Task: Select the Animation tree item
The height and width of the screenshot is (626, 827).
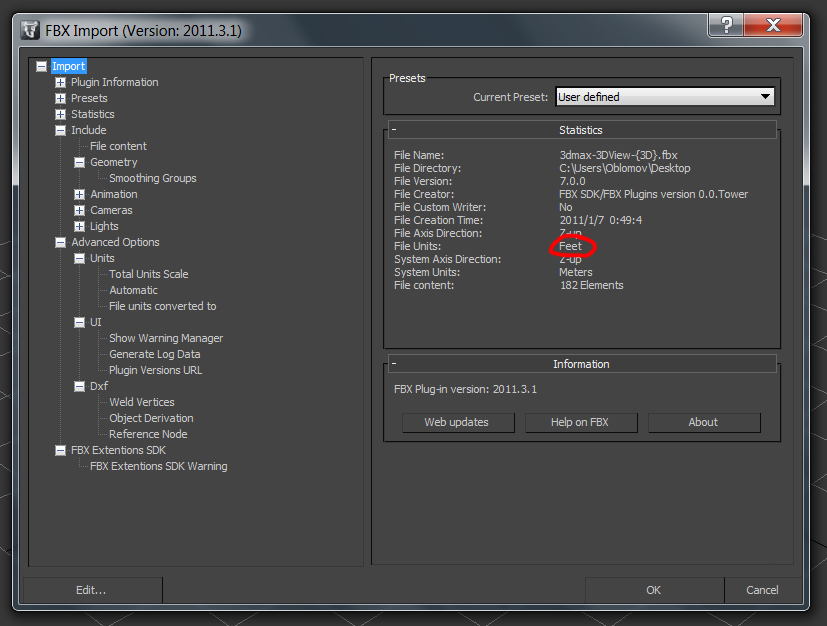Action: (x=114, y=195)
